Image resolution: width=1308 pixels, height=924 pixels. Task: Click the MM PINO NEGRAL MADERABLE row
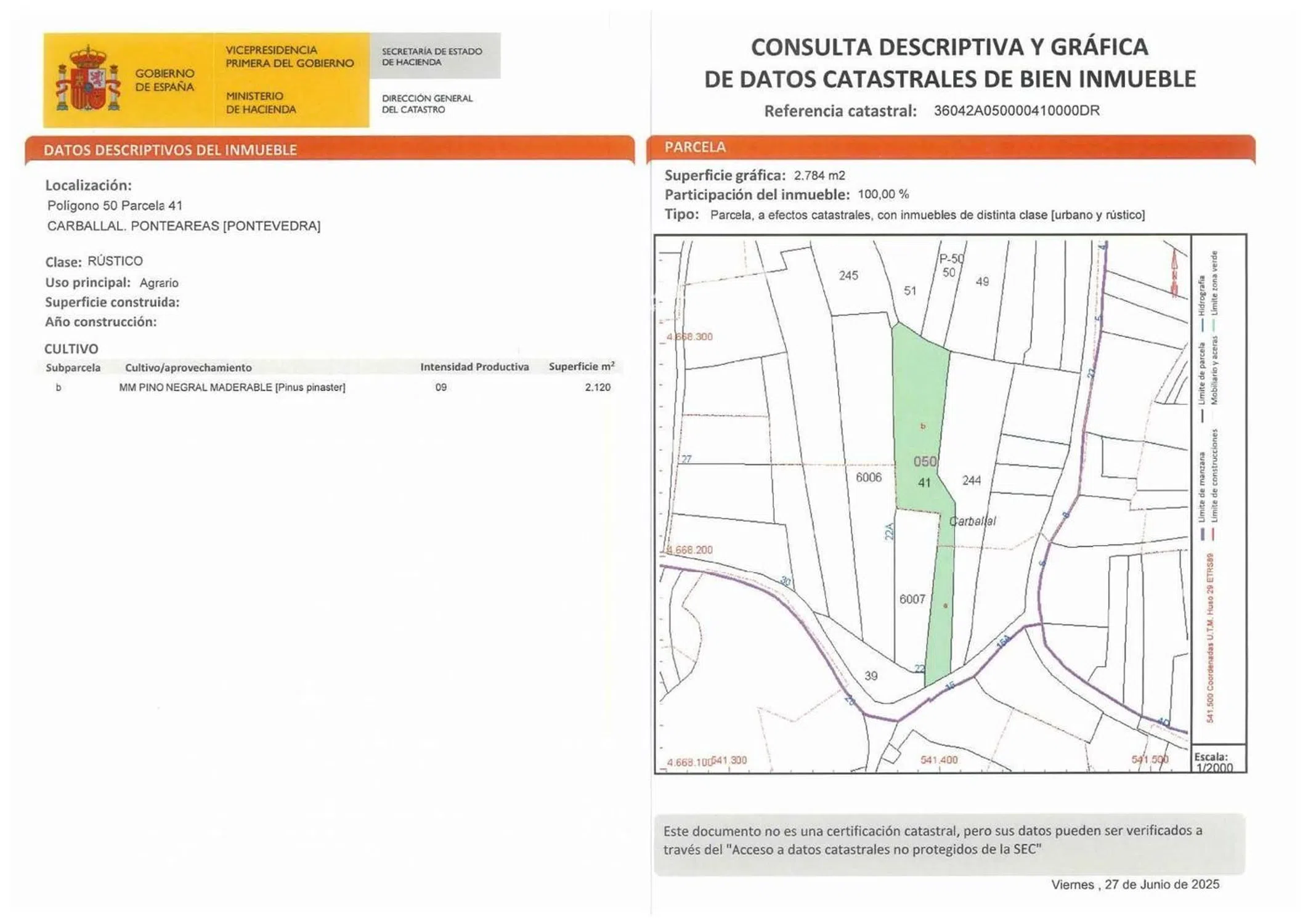pyautogui.click(x=232, y=387)
